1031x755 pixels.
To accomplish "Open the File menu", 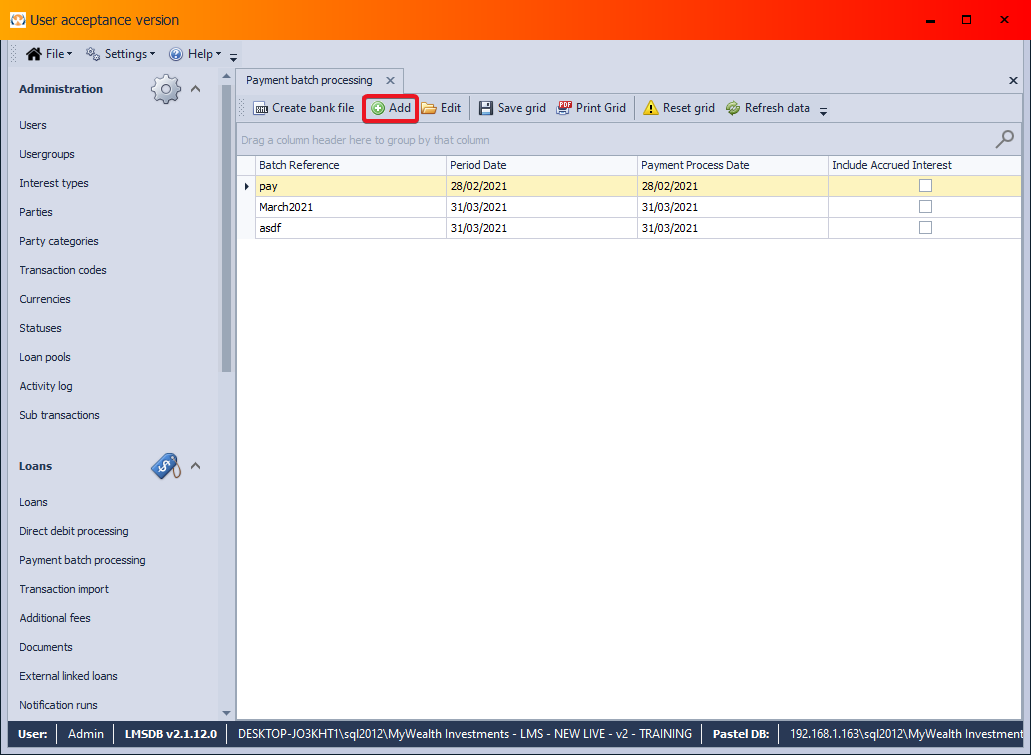I will (49, 54).
